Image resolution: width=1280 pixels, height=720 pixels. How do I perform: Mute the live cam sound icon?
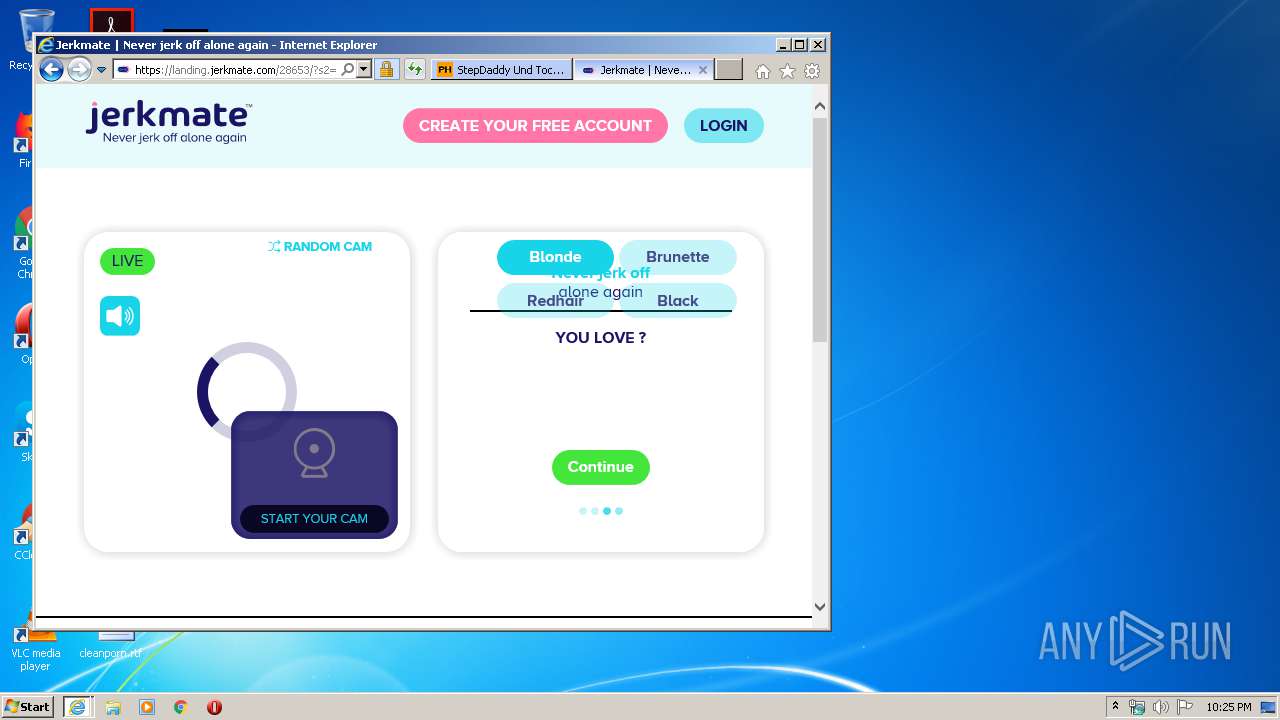click(x=120, y=316)
